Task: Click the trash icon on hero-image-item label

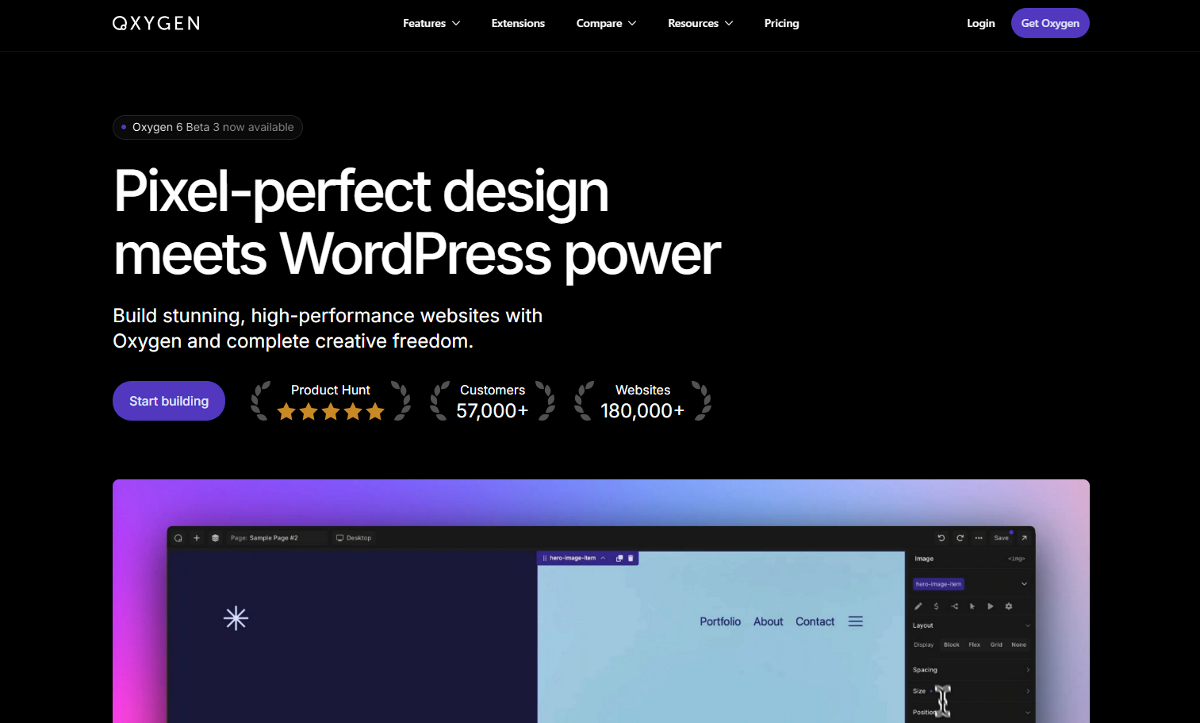Action: pyautogui.click(x=631, y=558)
